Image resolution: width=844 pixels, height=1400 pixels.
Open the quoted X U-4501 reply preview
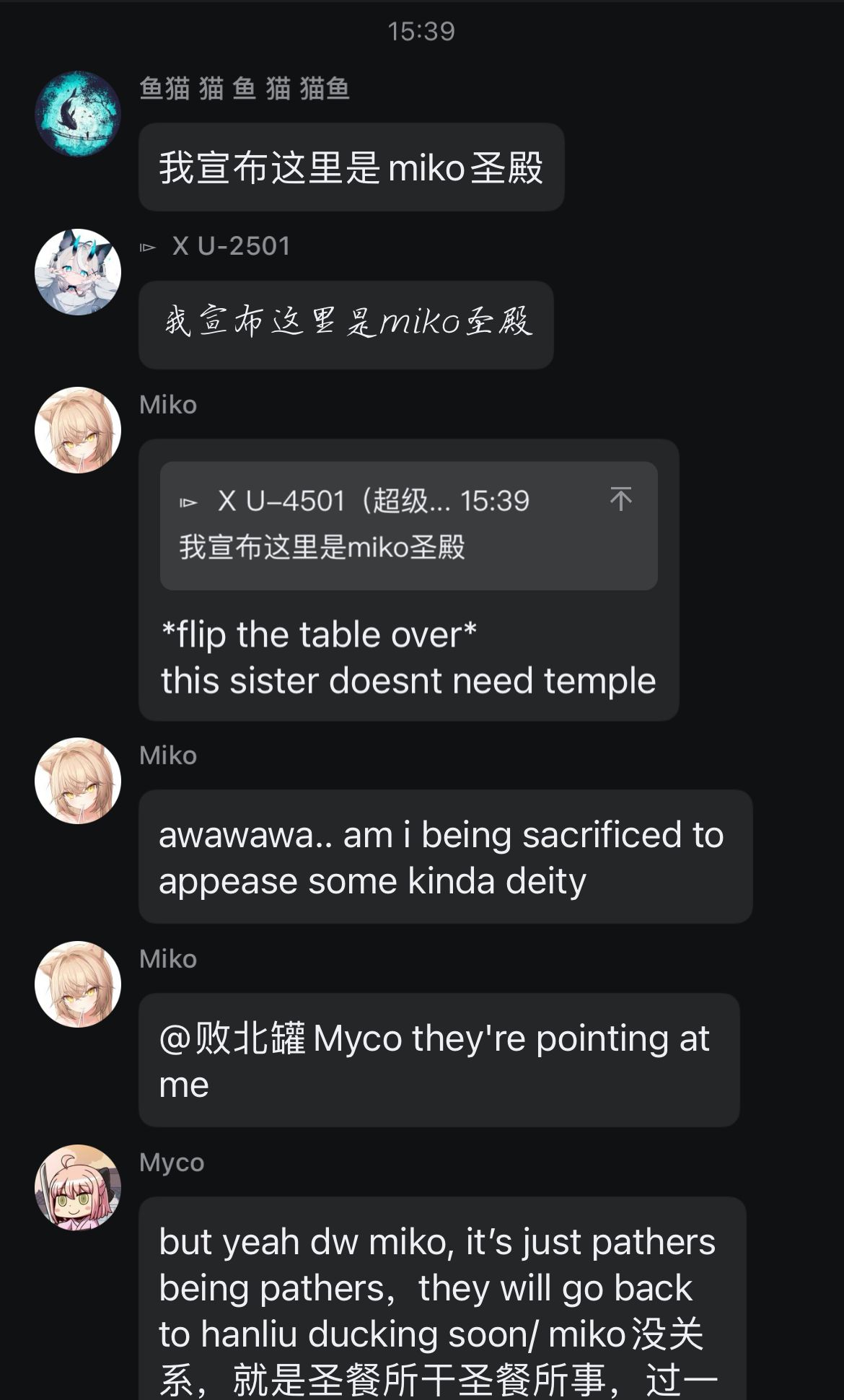(409, 525)
